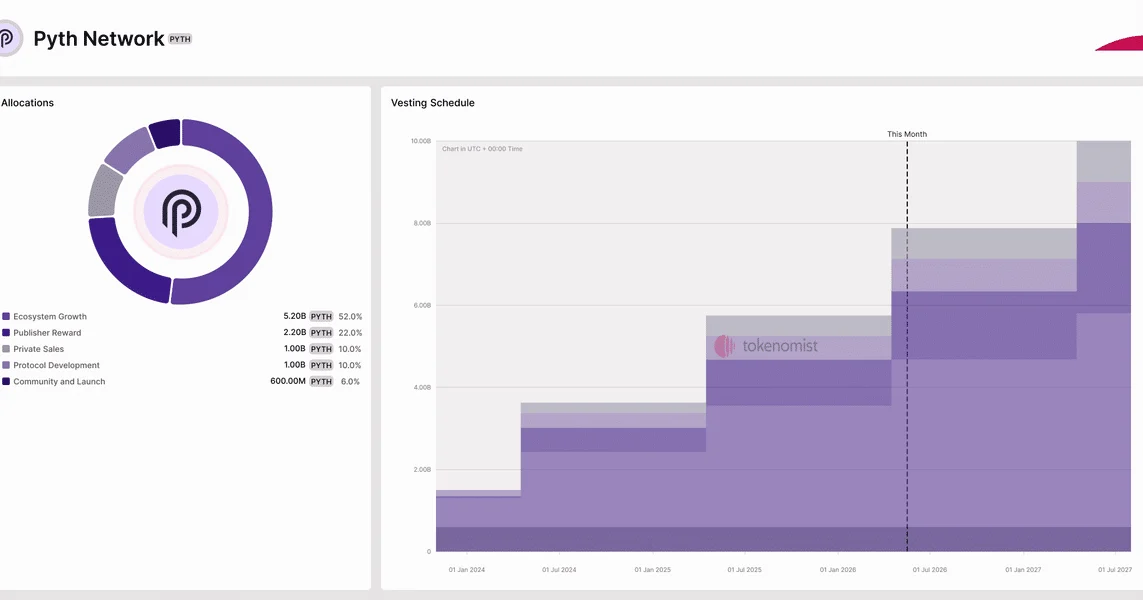Click the "Protocol Development" legend label
Image resolution: width=1143 pixels, height=600 pixels.
[x=56, y=365]
